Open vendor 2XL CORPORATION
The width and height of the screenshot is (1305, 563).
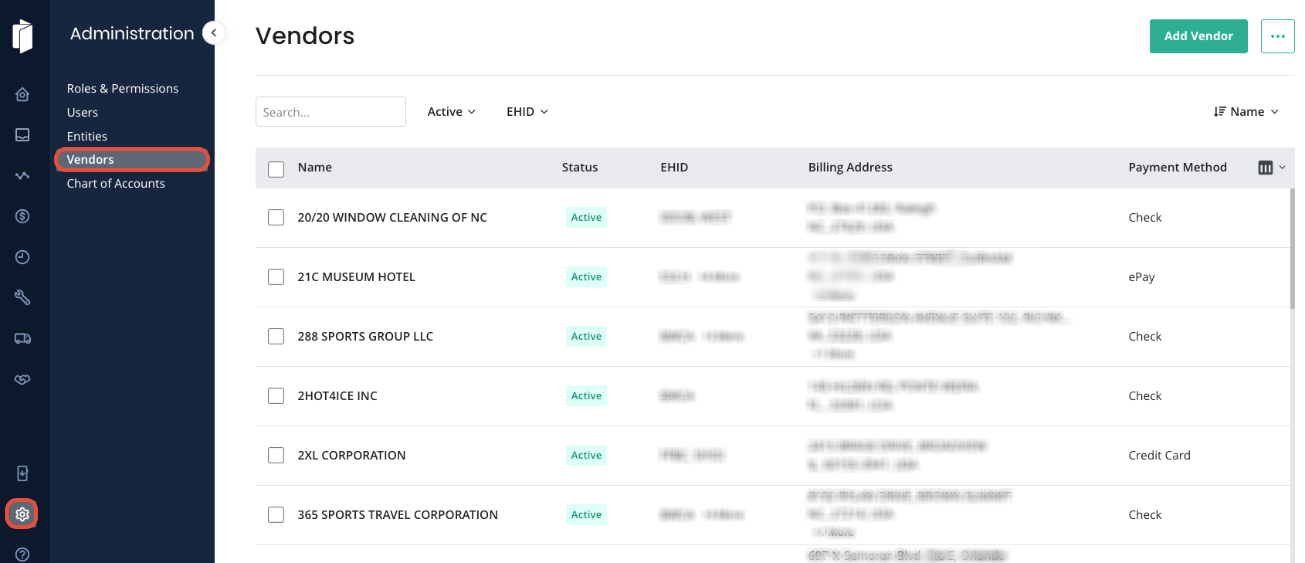352,455
